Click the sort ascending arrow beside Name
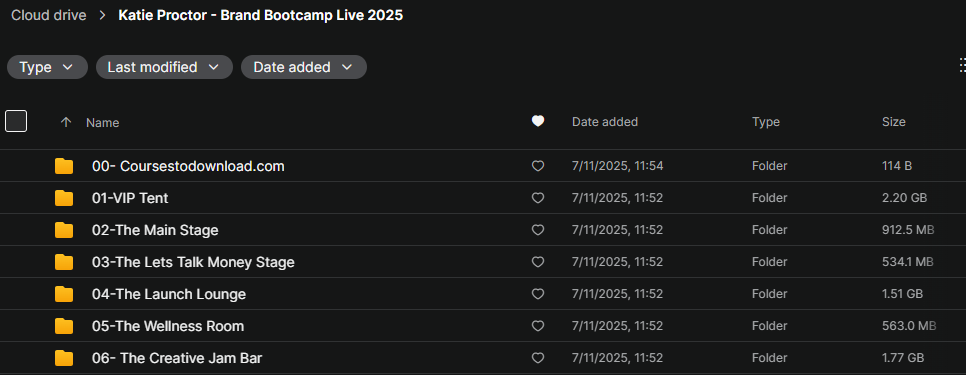 pyautogui.click(x=66, y=122)
